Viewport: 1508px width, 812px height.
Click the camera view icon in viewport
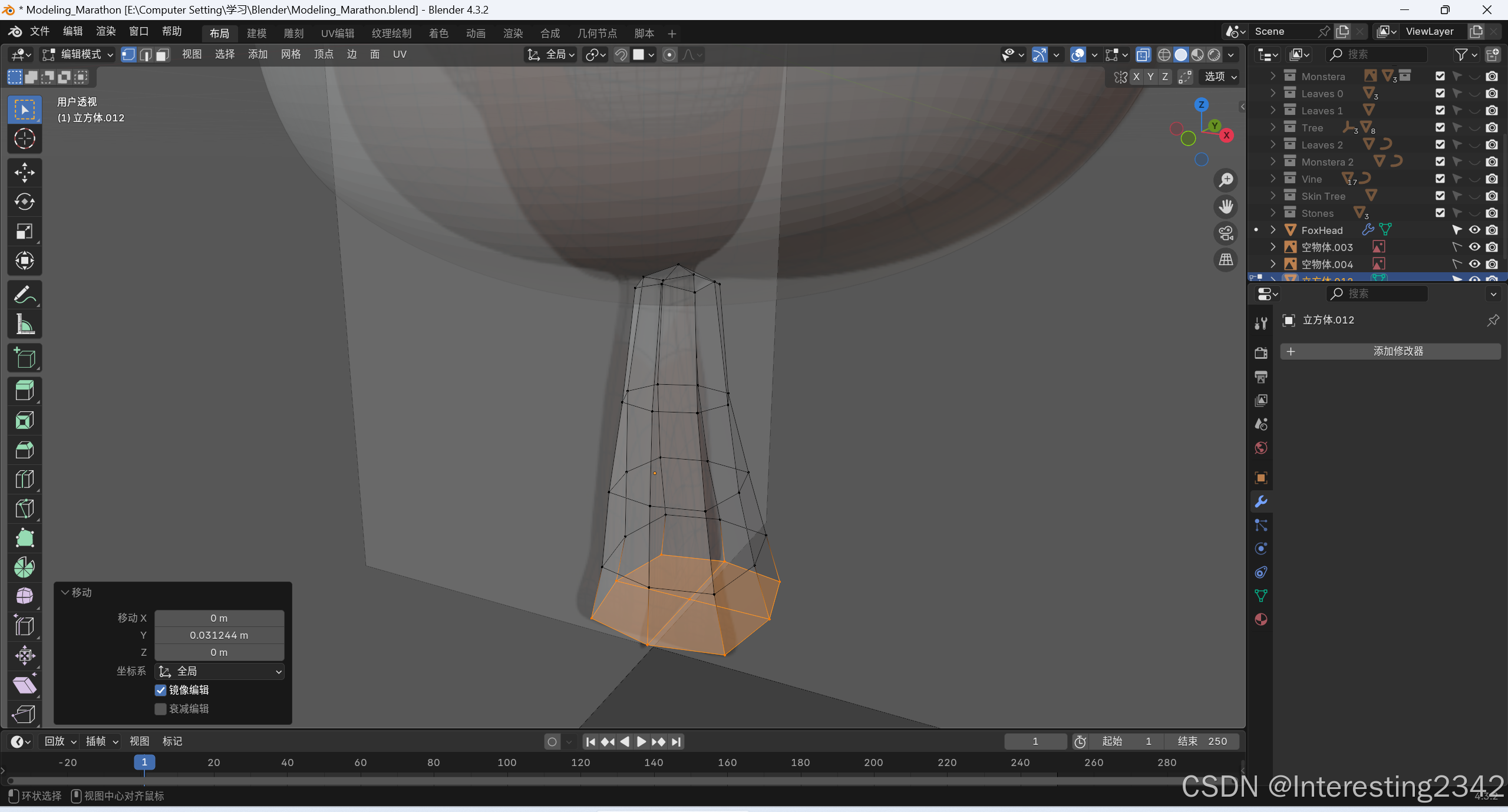[1226, 233]
